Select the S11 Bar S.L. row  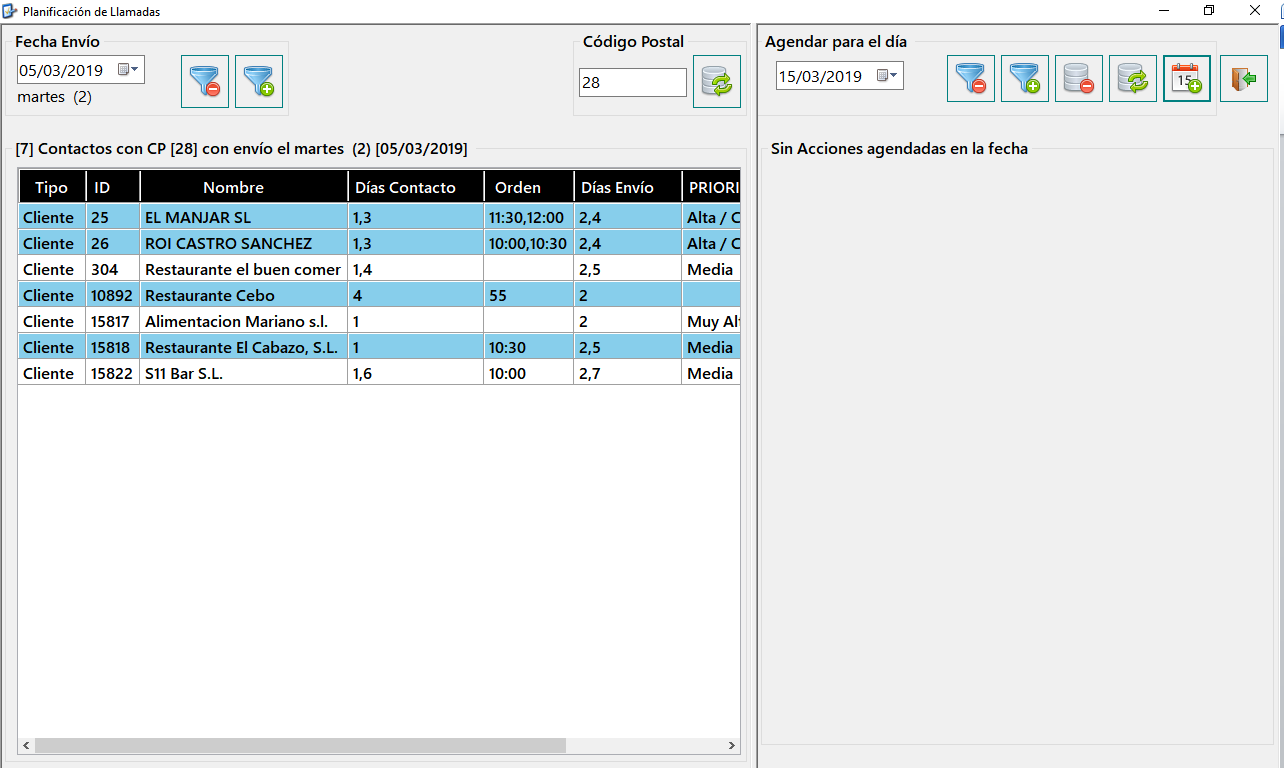click(x=380, y=373)
